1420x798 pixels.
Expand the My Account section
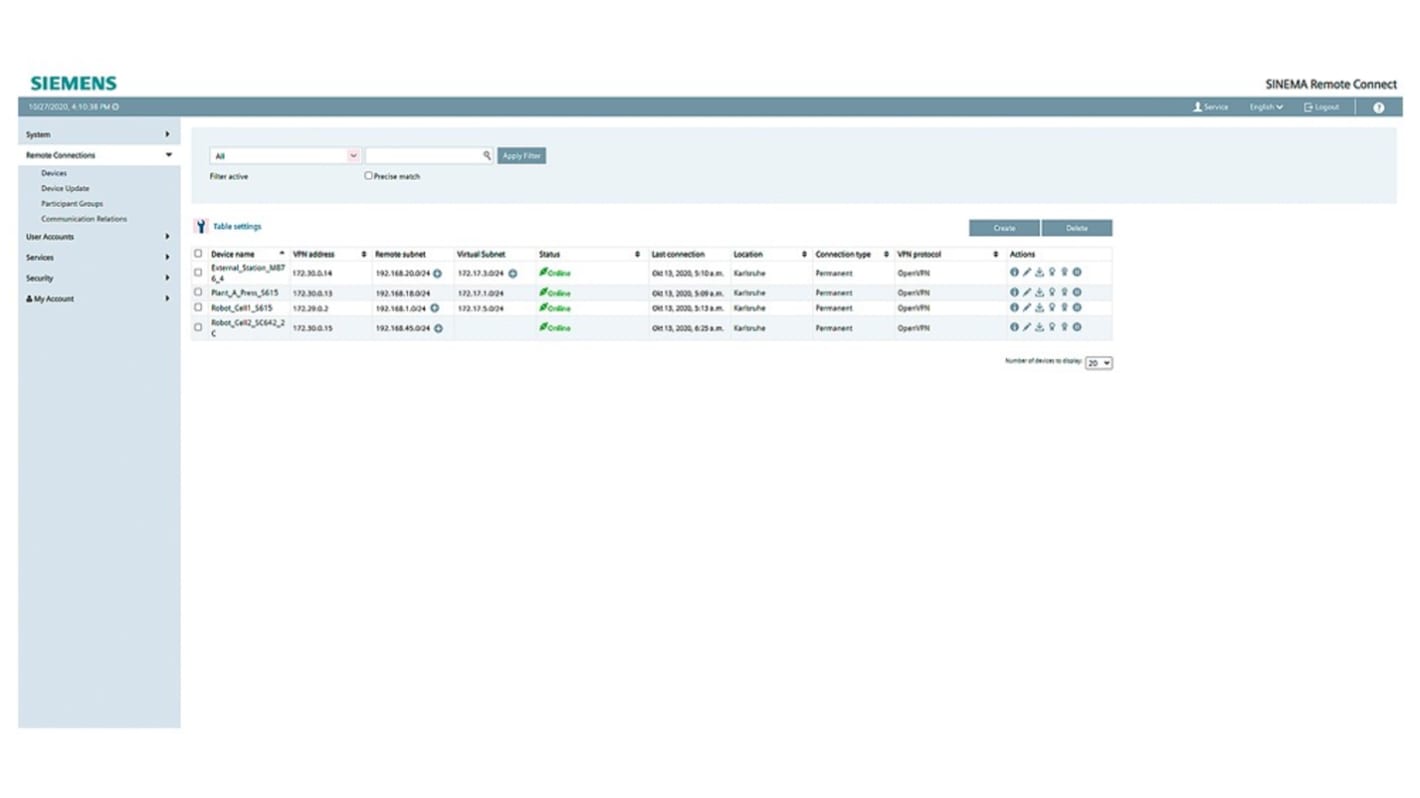point(99,298)
